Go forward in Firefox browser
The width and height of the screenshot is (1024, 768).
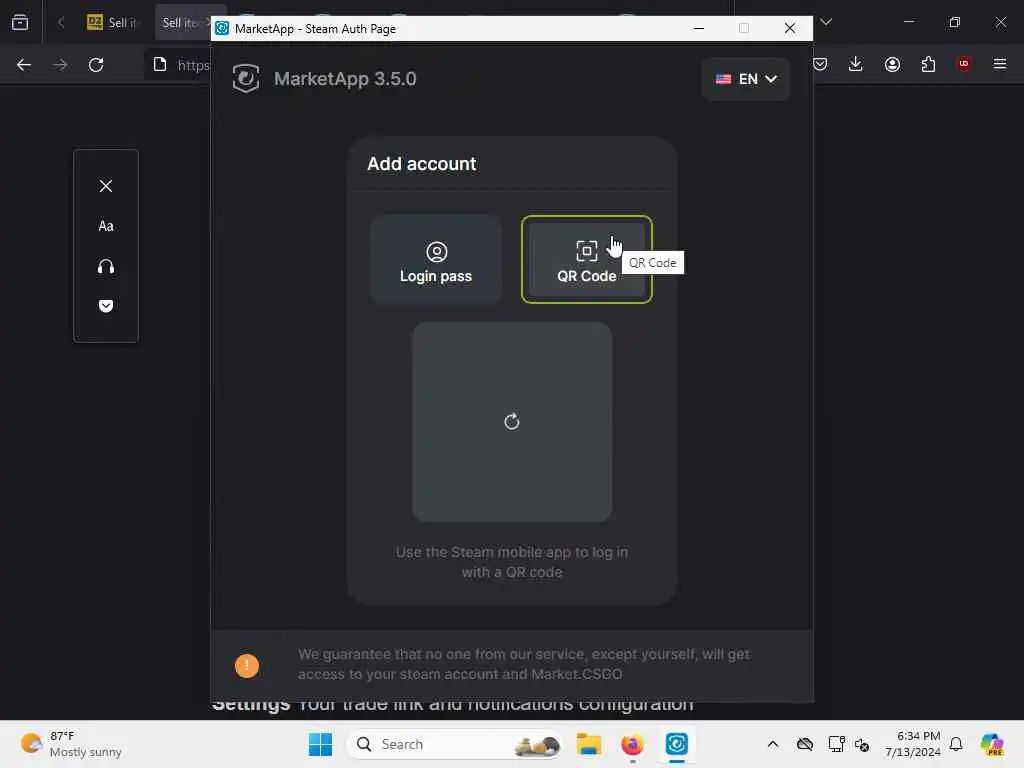(x=60, y=65)
